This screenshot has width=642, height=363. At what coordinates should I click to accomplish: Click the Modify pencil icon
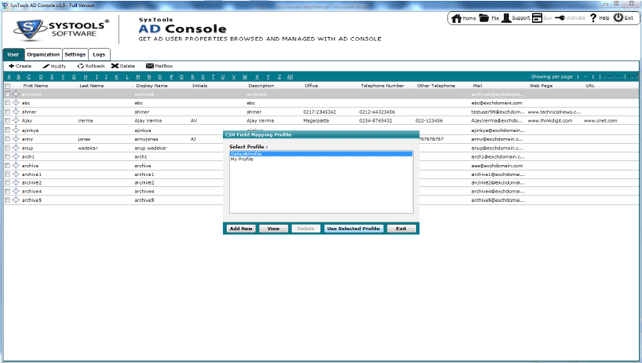coord(46,66)
